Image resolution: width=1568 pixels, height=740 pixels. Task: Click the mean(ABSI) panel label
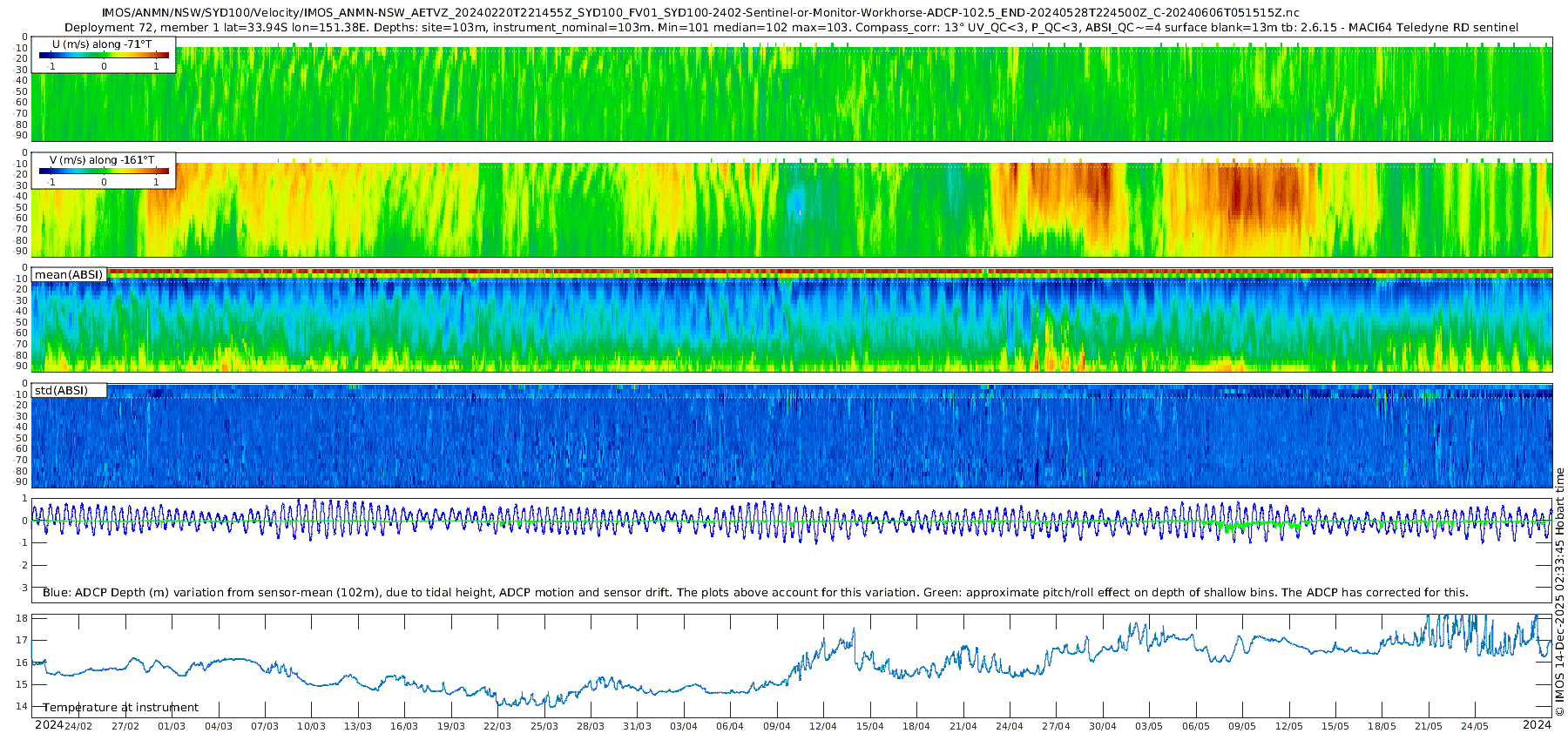click(x=69, y=275)
